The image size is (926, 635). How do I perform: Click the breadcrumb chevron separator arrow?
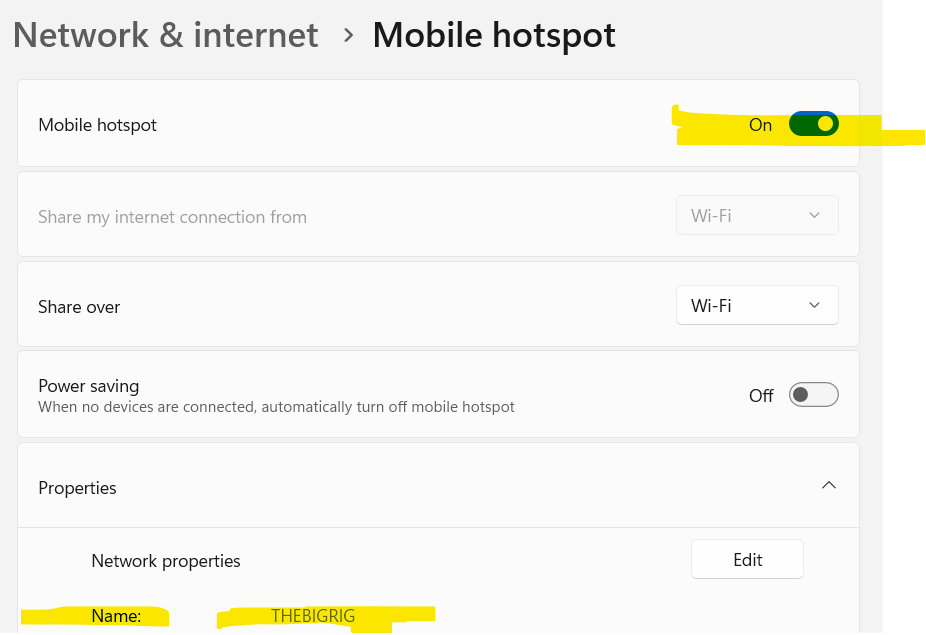click(347, 36)
